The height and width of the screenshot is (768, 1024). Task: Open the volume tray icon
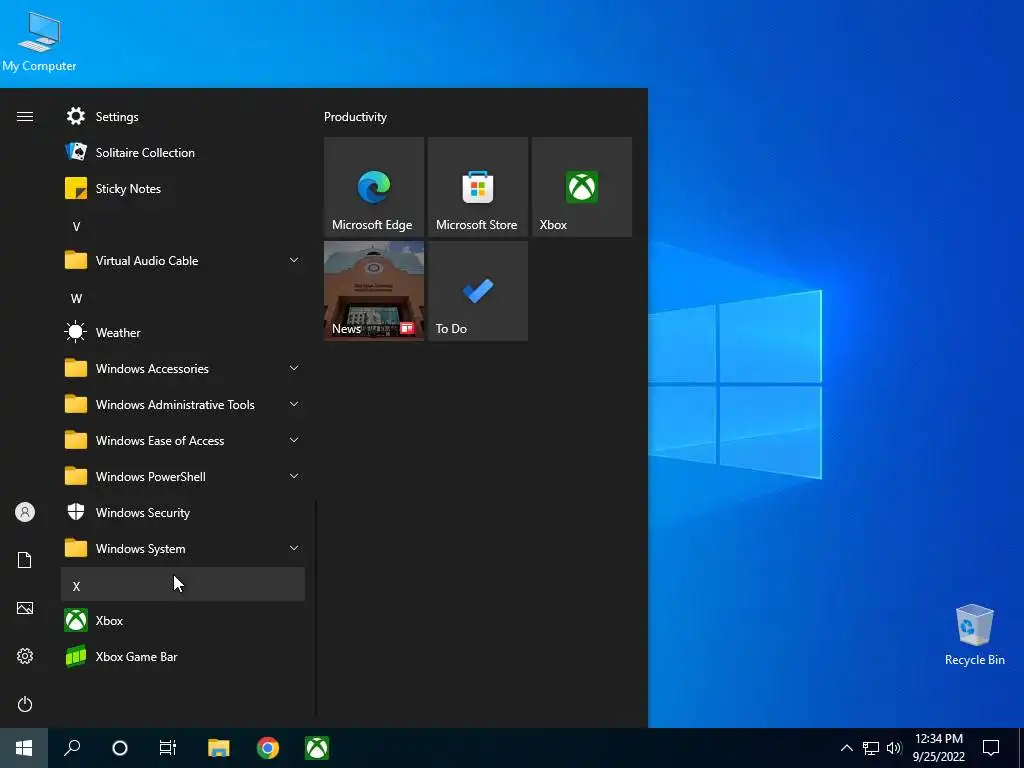[x=894, y=748]
